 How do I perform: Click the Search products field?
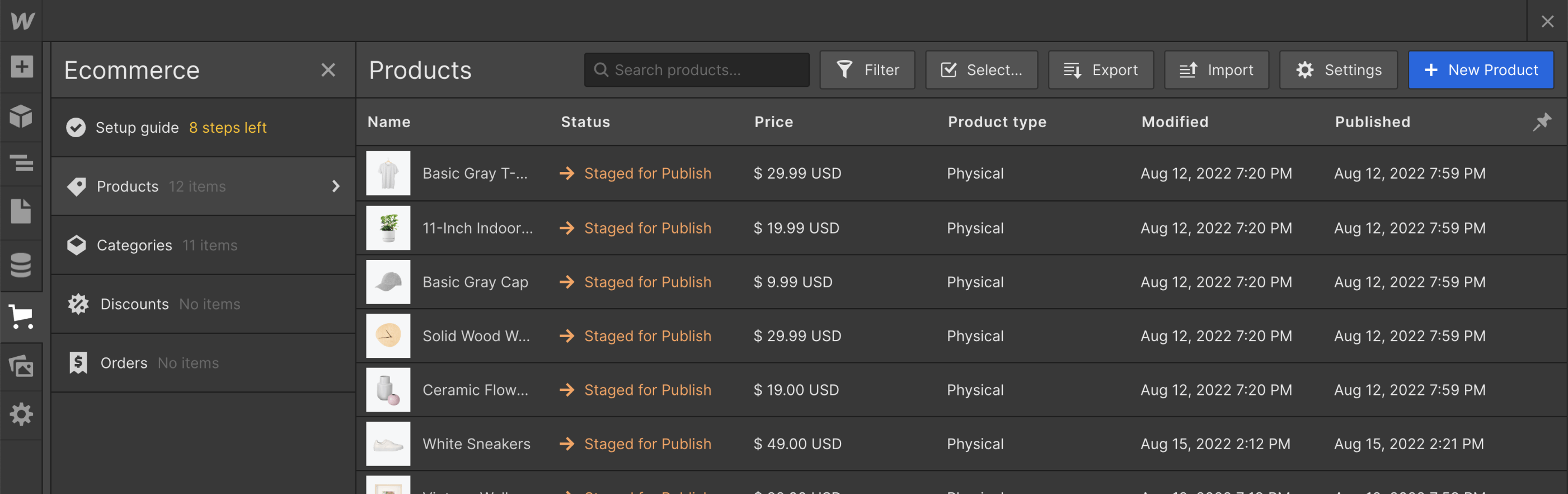696,70
